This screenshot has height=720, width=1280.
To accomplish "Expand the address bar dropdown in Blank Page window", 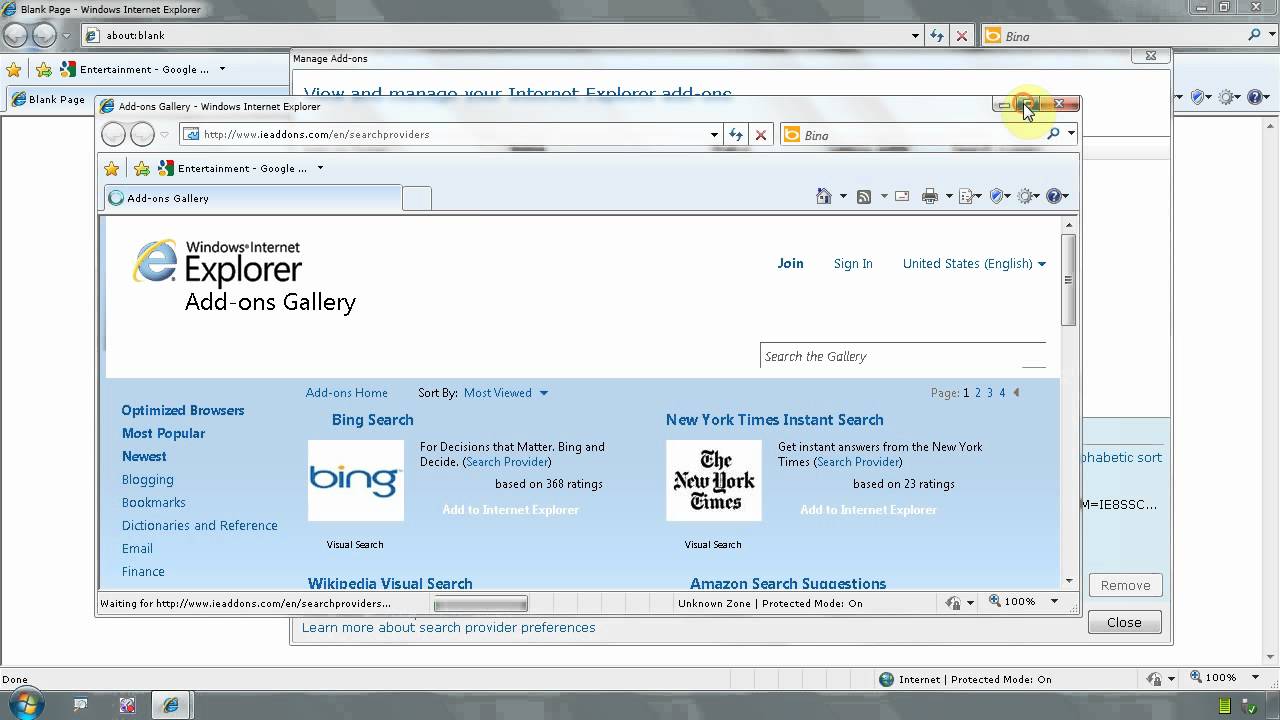I will click(915, 36).
